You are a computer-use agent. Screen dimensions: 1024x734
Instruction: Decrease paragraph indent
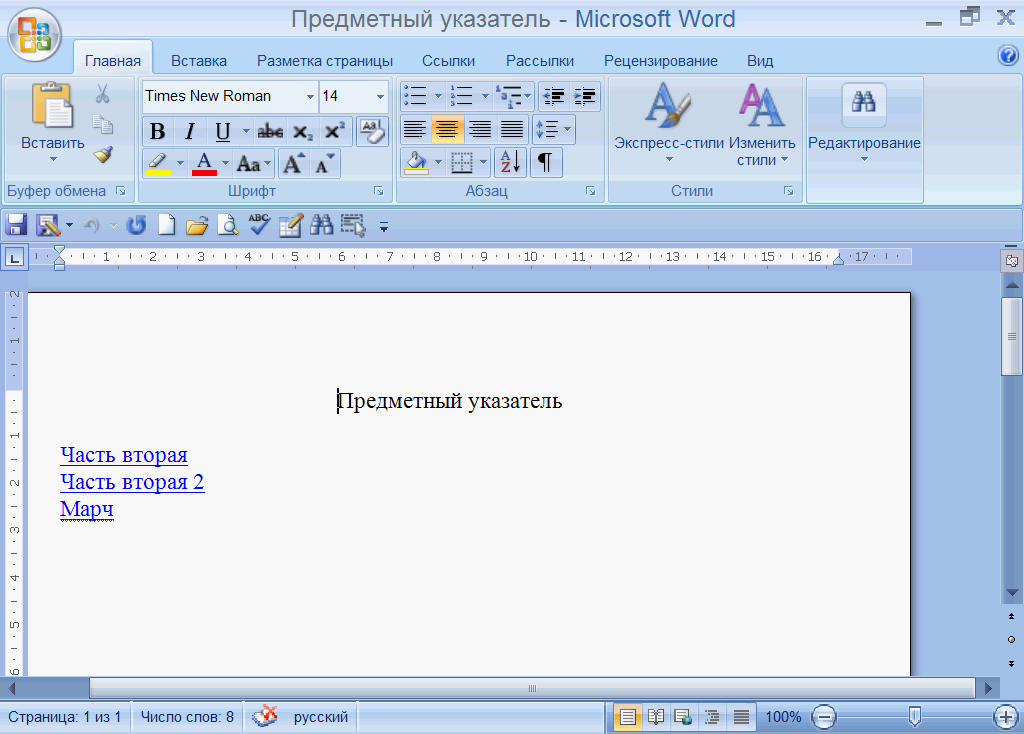click(554, 97)
